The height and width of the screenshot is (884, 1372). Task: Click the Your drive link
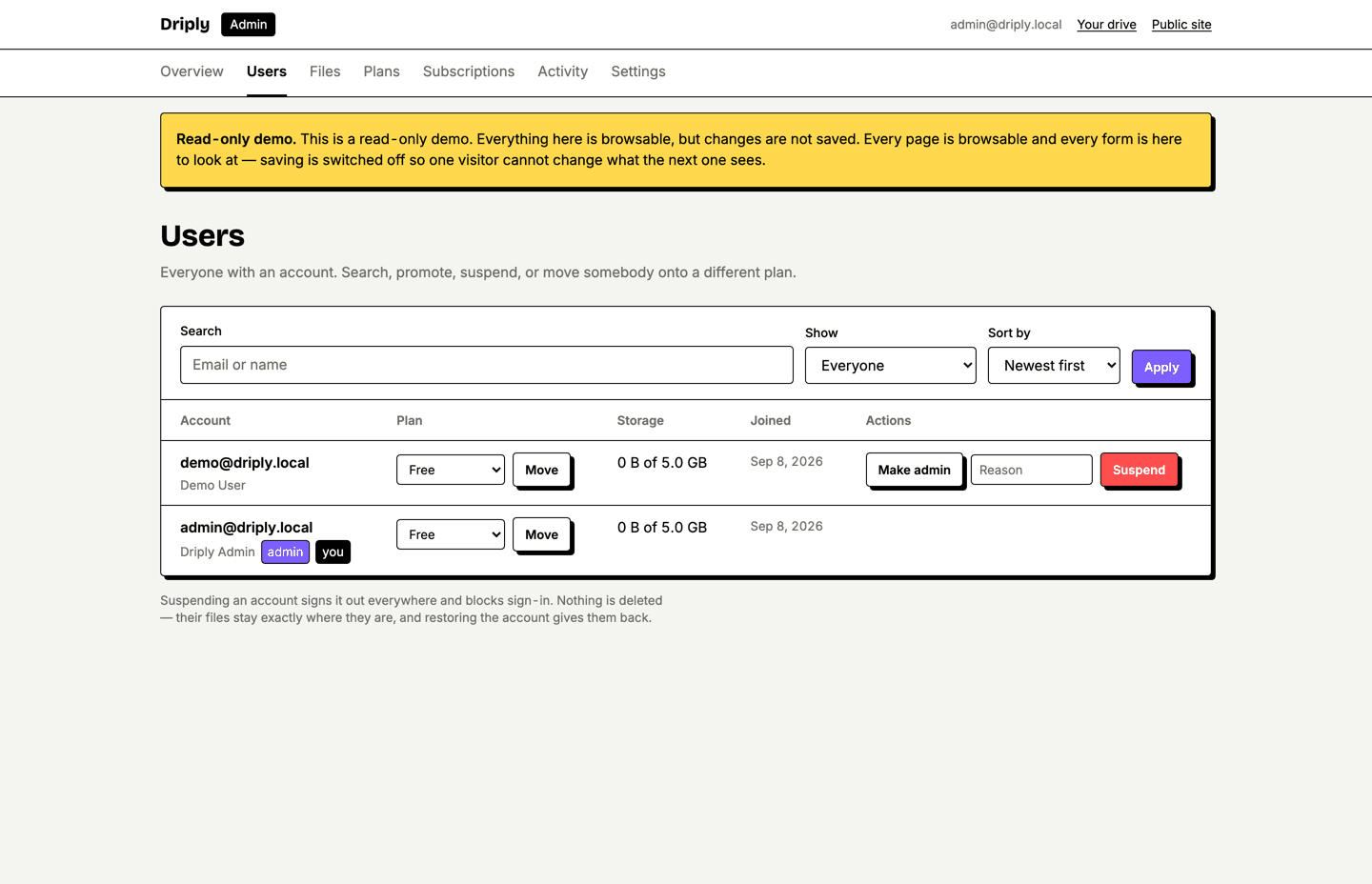[x=1106, y=25]
